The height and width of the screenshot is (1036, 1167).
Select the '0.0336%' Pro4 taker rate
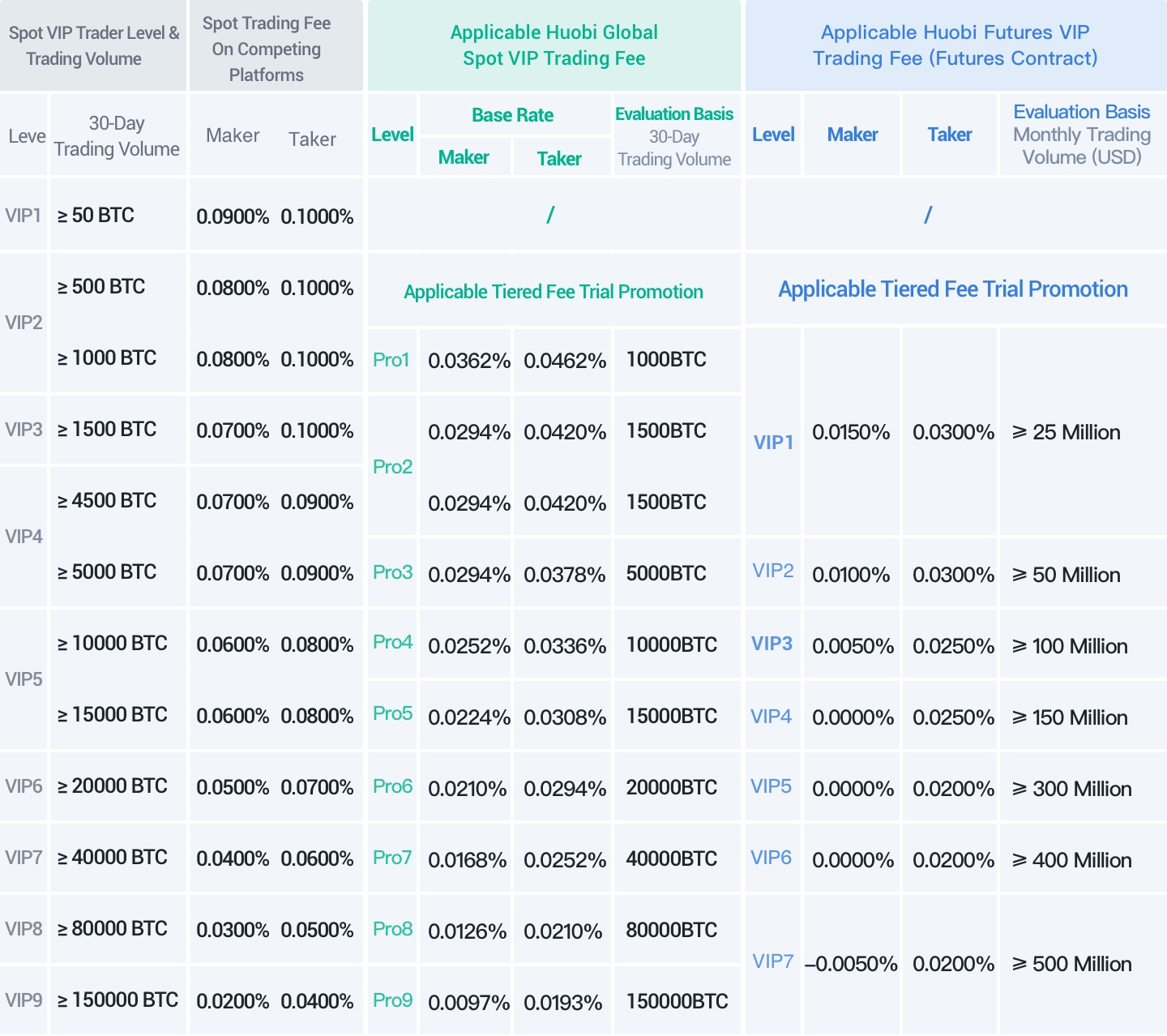(x=565, y=646)
